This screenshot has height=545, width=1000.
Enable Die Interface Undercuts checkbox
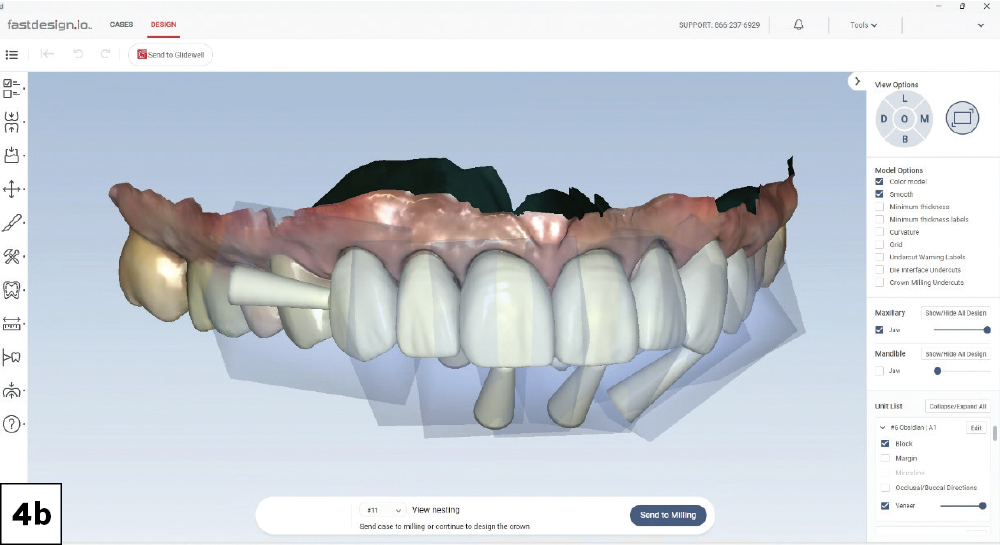(x=879, y=270)
